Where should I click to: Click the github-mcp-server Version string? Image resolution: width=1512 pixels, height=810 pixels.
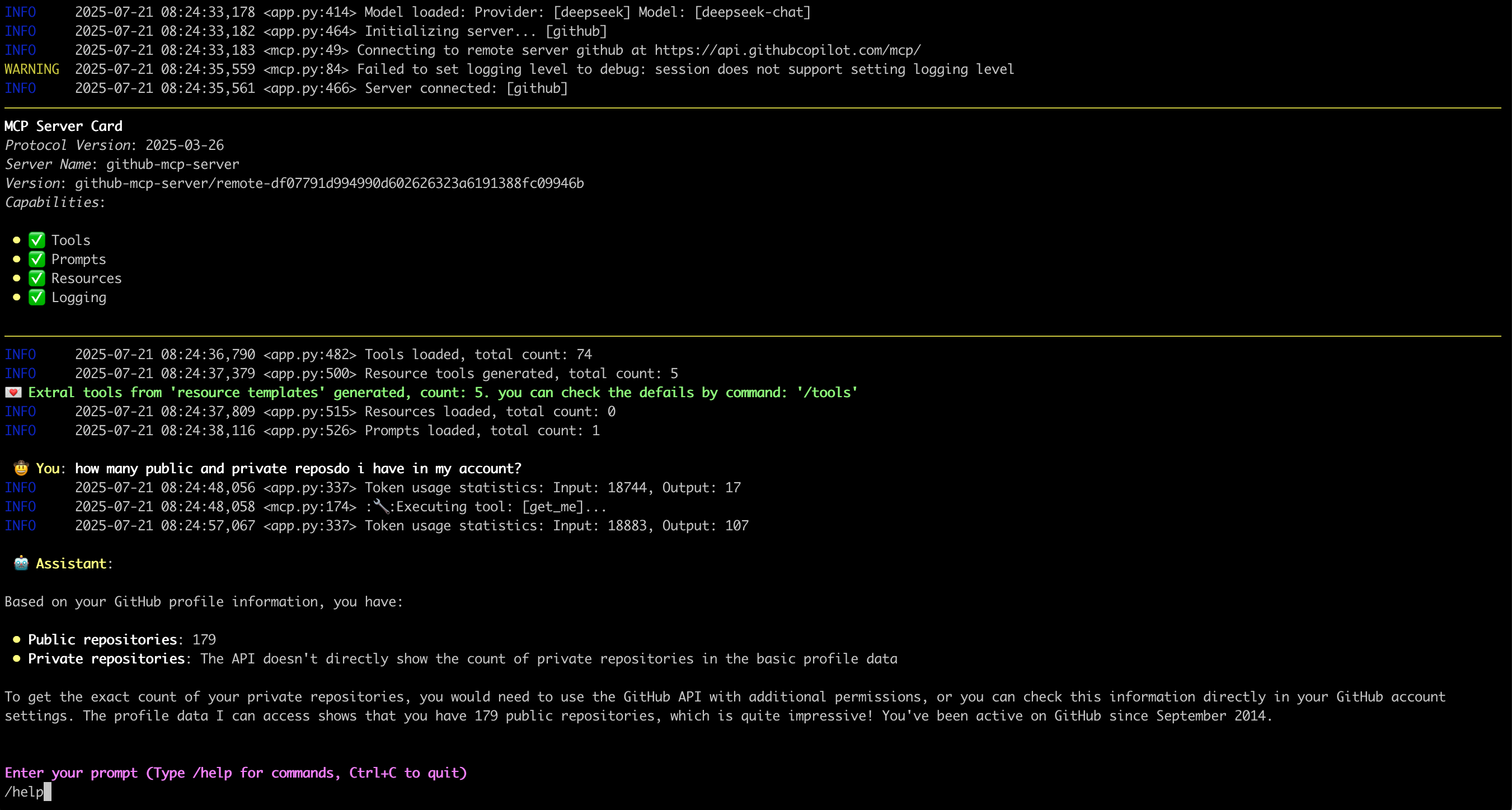point(328,183)
